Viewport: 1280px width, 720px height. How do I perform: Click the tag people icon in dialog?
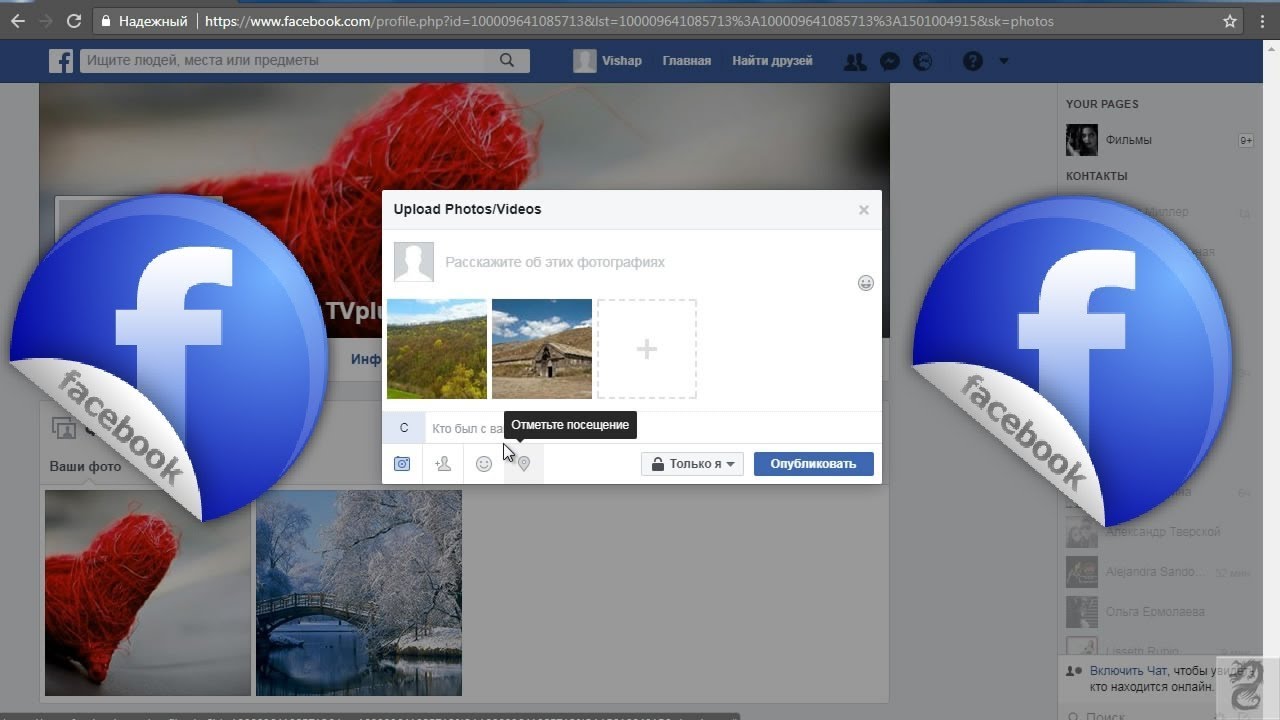click(443, 464)
